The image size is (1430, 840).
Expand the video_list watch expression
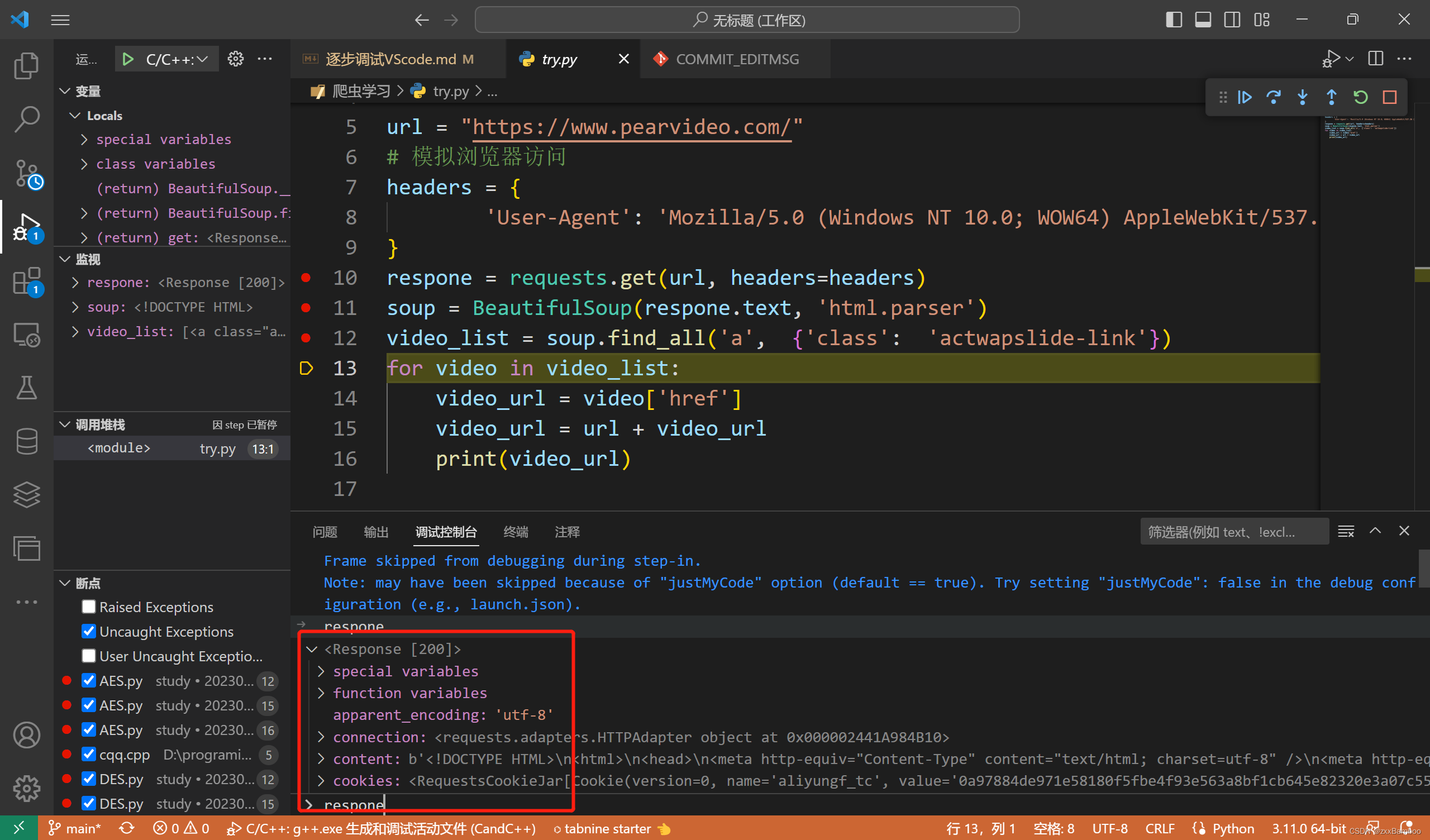(x=75, y=331)
